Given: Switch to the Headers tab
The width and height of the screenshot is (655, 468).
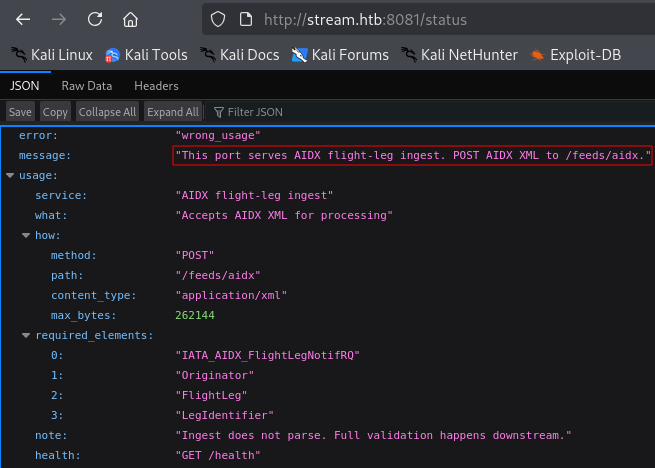Looking at the screenshot, I should point(156,86).
